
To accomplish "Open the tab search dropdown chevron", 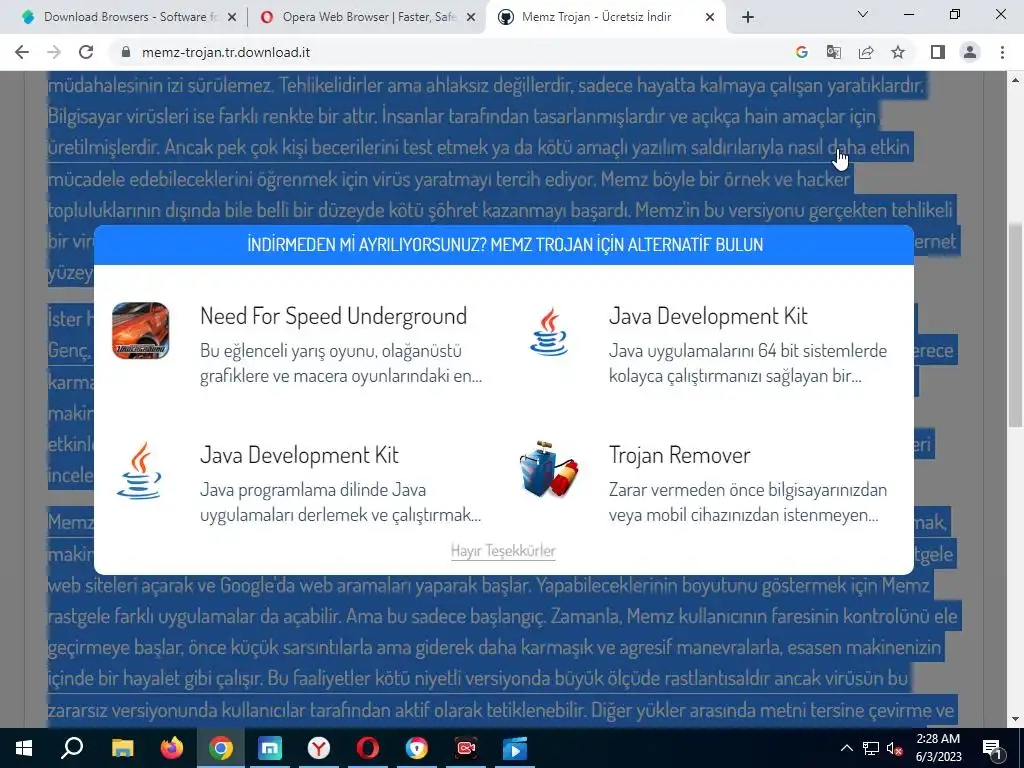I will [x=863, y=14].
